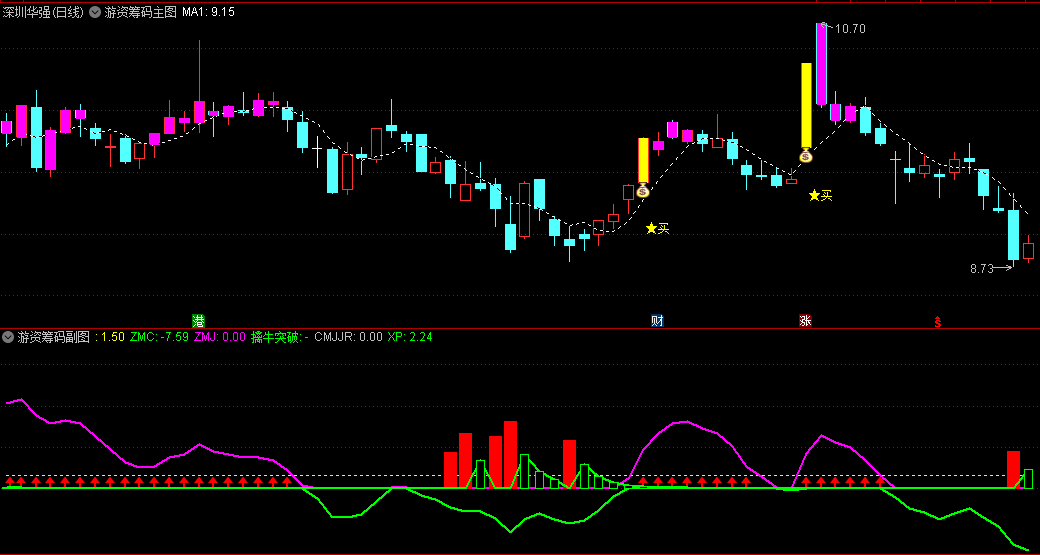The width and height of the screenshot is (1040, 555).
Task: Select the lower-left ★买 buy signal
Action: (x=658, y=228)
